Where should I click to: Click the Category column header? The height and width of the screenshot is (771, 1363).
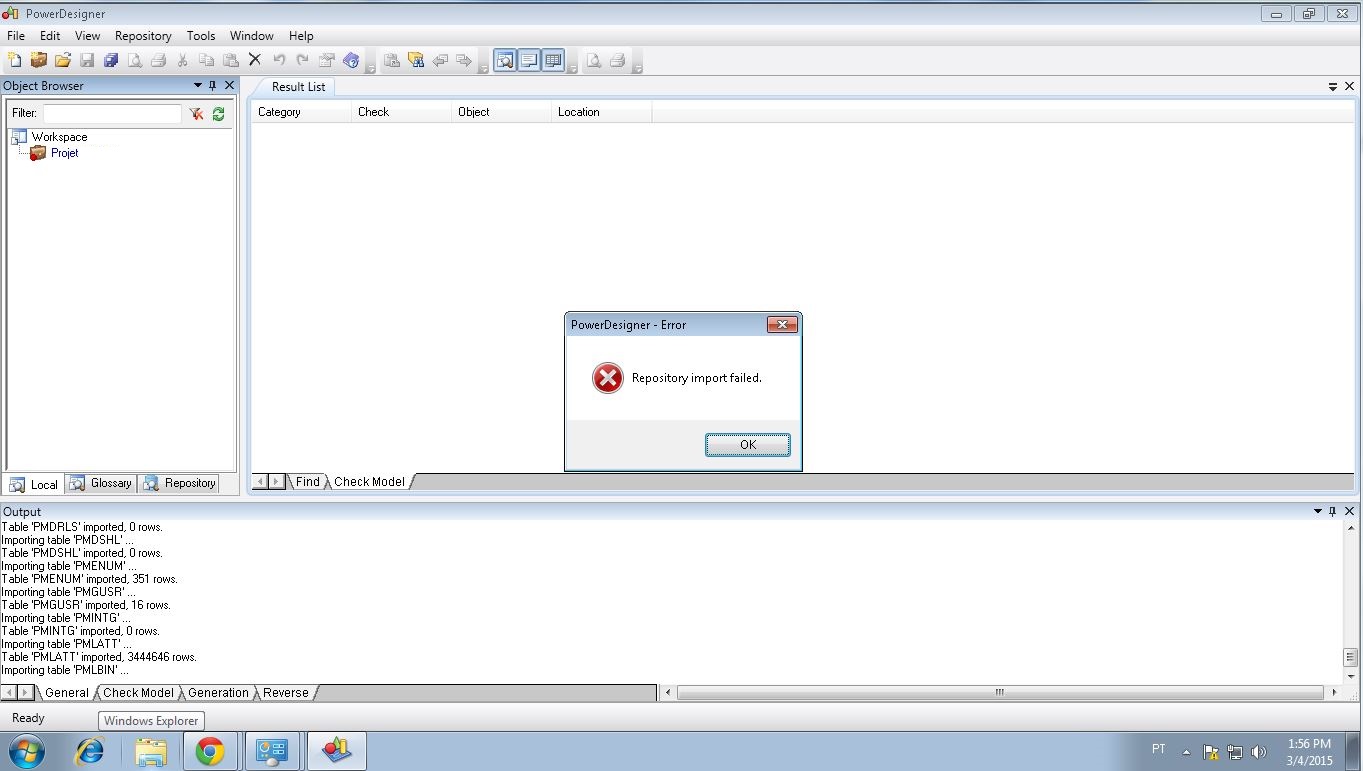[x=301, y=112]
